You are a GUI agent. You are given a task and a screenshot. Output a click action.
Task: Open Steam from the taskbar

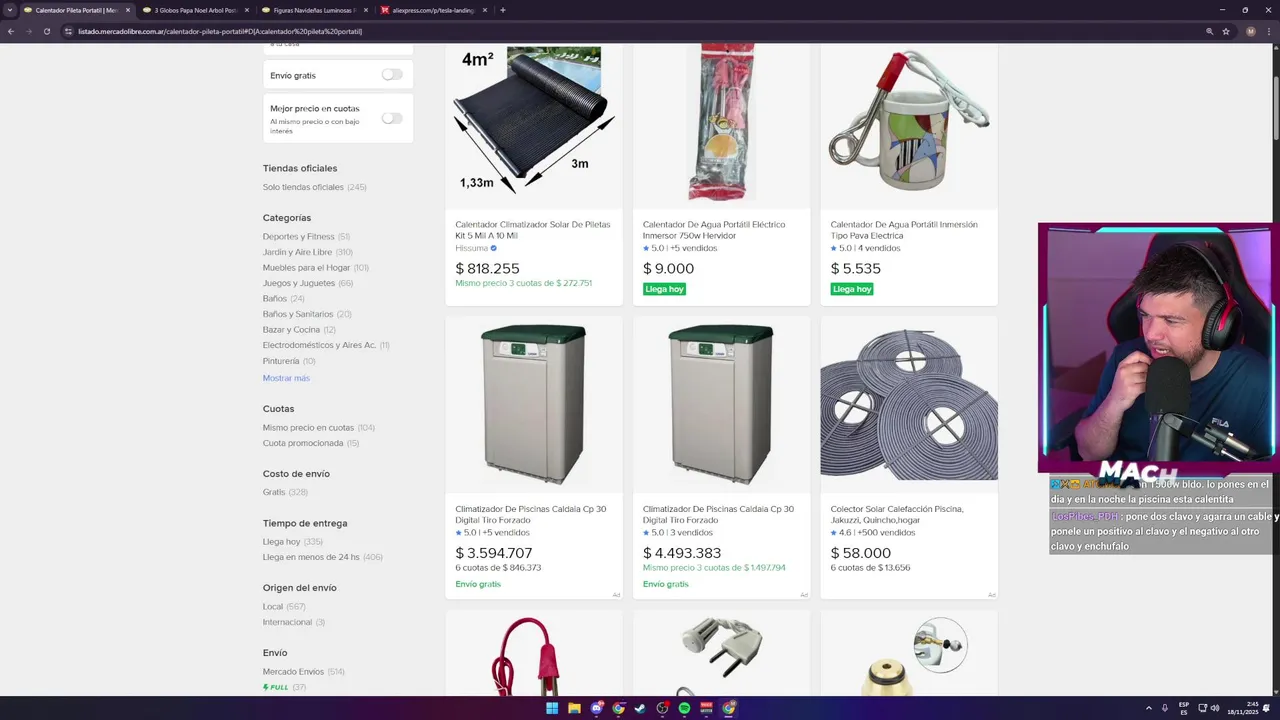(640, 708)
